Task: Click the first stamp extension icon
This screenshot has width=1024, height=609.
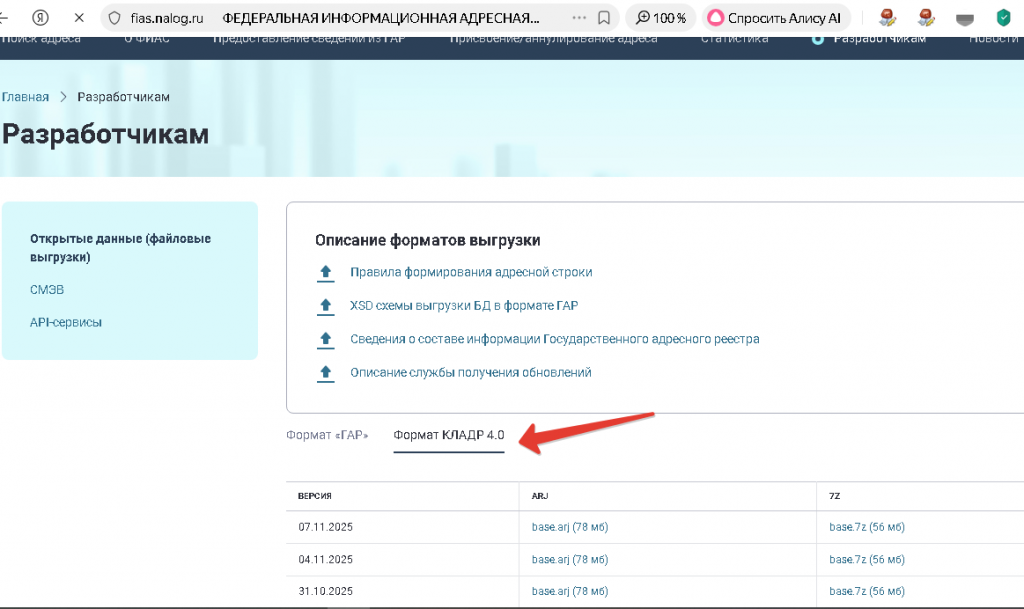Action: 887,18
